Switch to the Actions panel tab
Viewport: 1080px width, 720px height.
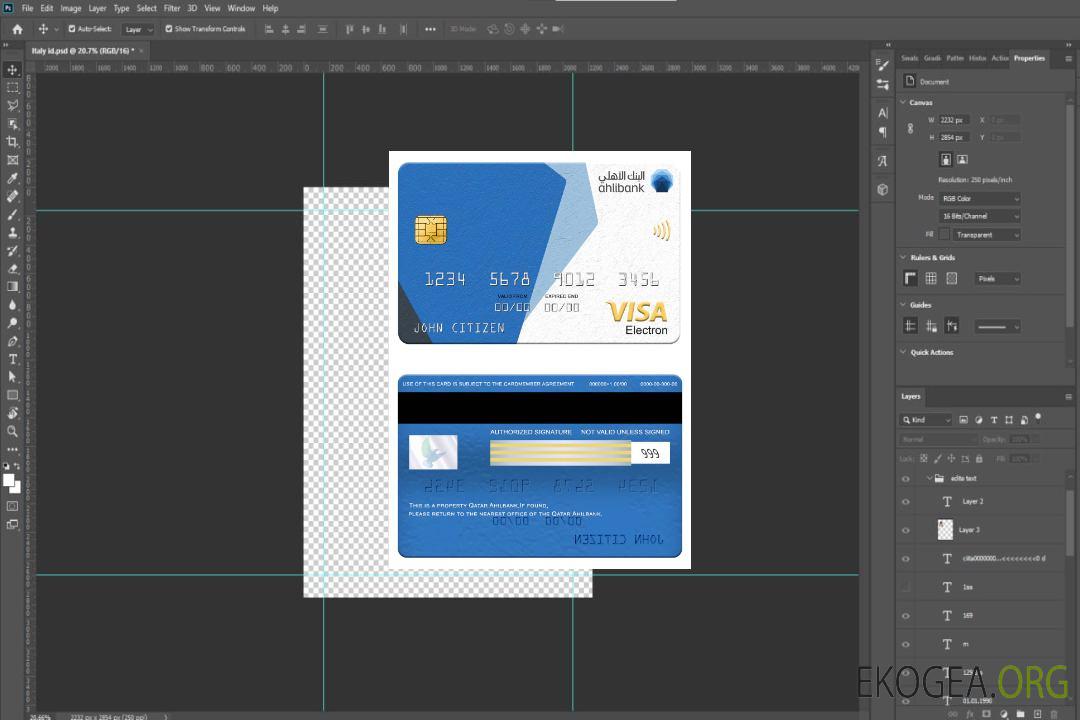point(999,58)
